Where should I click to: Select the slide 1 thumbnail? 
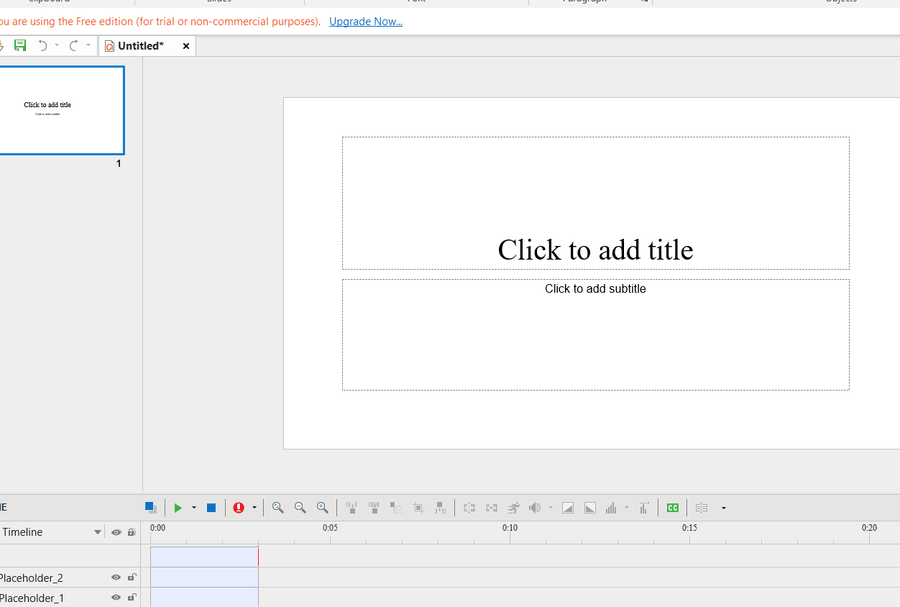[60, 110]
